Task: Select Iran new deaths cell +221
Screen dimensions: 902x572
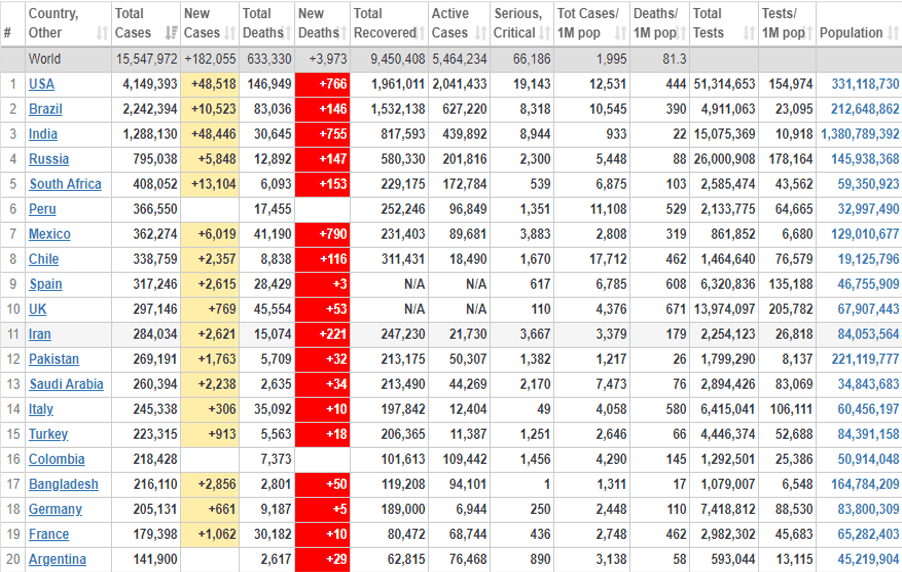Action: [323, 334]
